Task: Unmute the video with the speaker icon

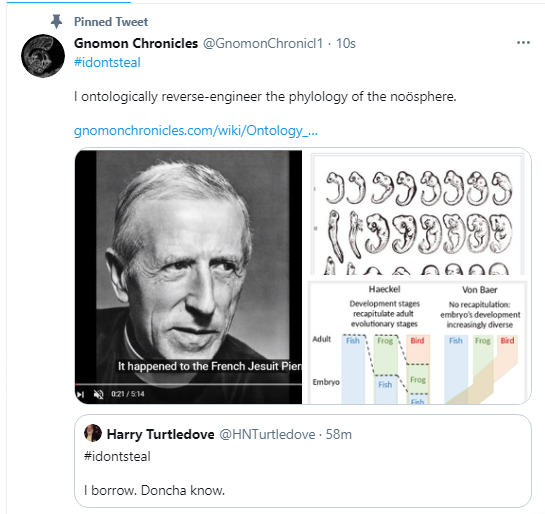Action: 99,394
